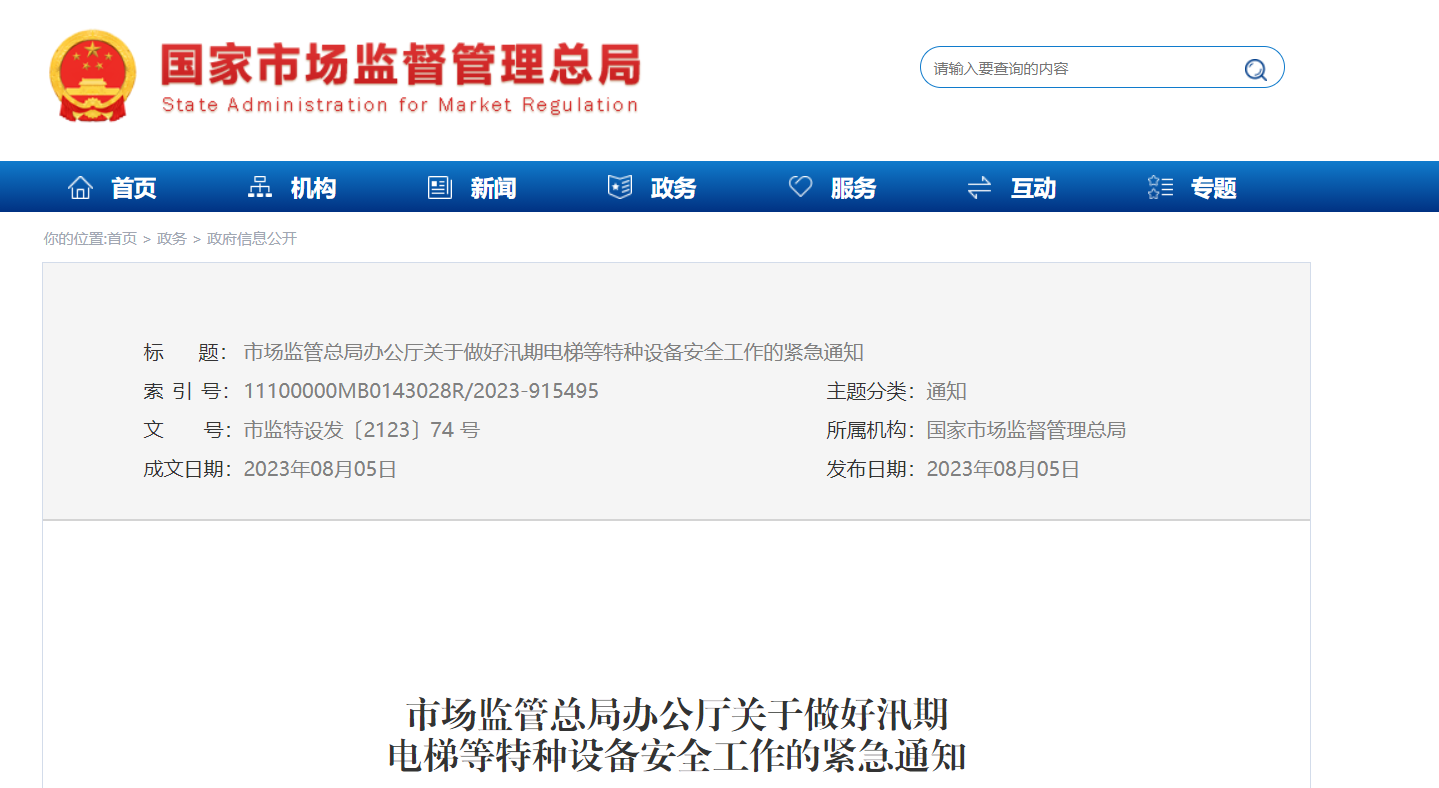Click the heart icon beside 服务
Viewport: 1439px width, 788px height.
pos(800,187)
